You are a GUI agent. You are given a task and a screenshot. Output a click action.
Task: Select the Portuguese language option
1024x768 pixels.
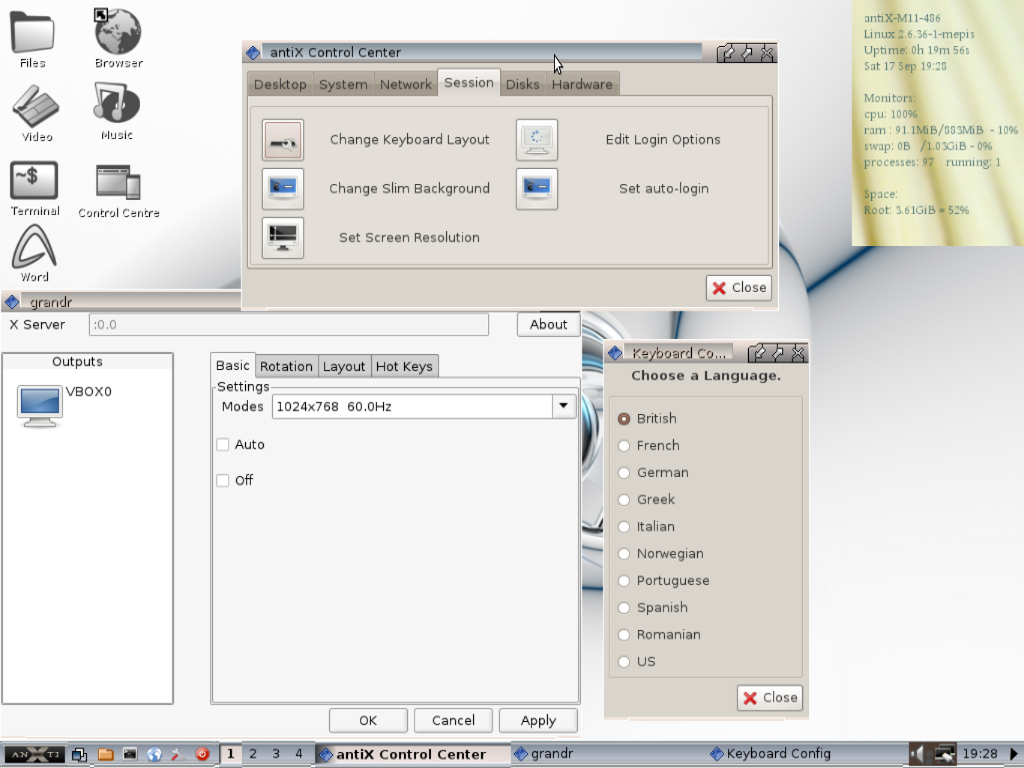click(624, 581)
